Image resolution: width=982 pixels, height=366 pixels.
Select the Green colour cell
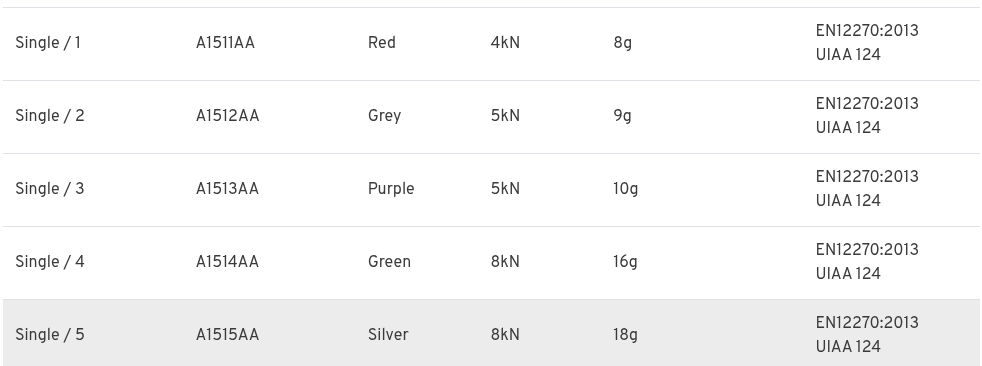click(x=390, y=262)
